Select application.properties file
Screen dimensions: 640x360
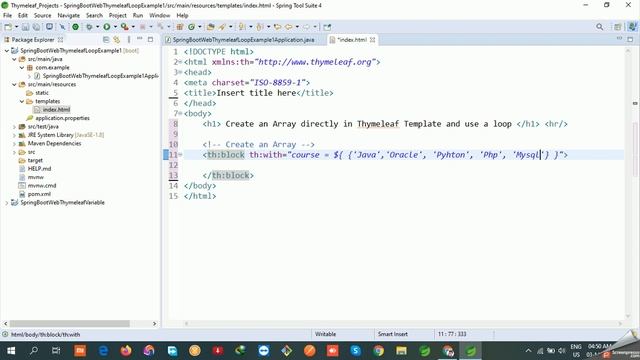coord(62,118)
